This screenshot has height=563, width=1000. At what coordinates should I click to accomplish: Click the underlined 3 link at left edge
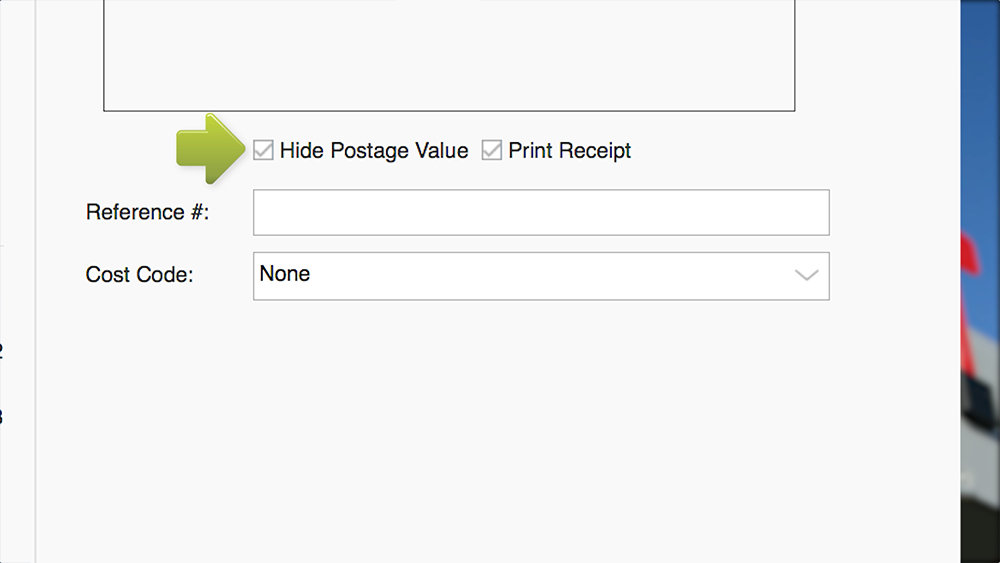click(x=1, y=416)
